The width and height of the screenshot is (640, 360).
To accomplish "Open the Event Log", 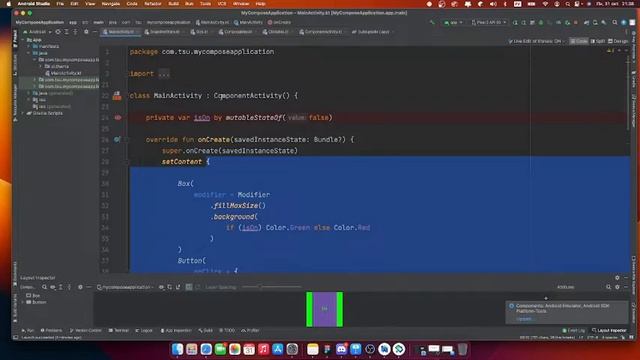I will (574, 330).
